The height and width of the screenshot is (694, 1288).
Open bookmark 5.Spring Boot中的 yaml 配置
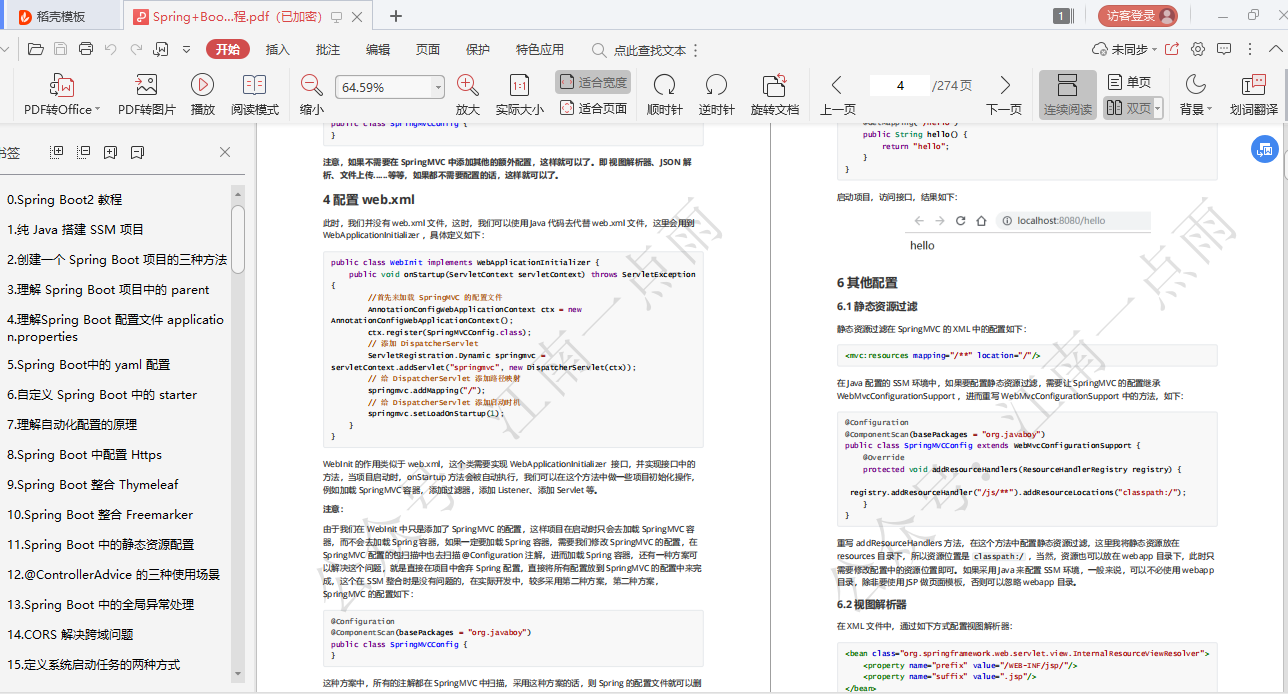click(88, 364)
